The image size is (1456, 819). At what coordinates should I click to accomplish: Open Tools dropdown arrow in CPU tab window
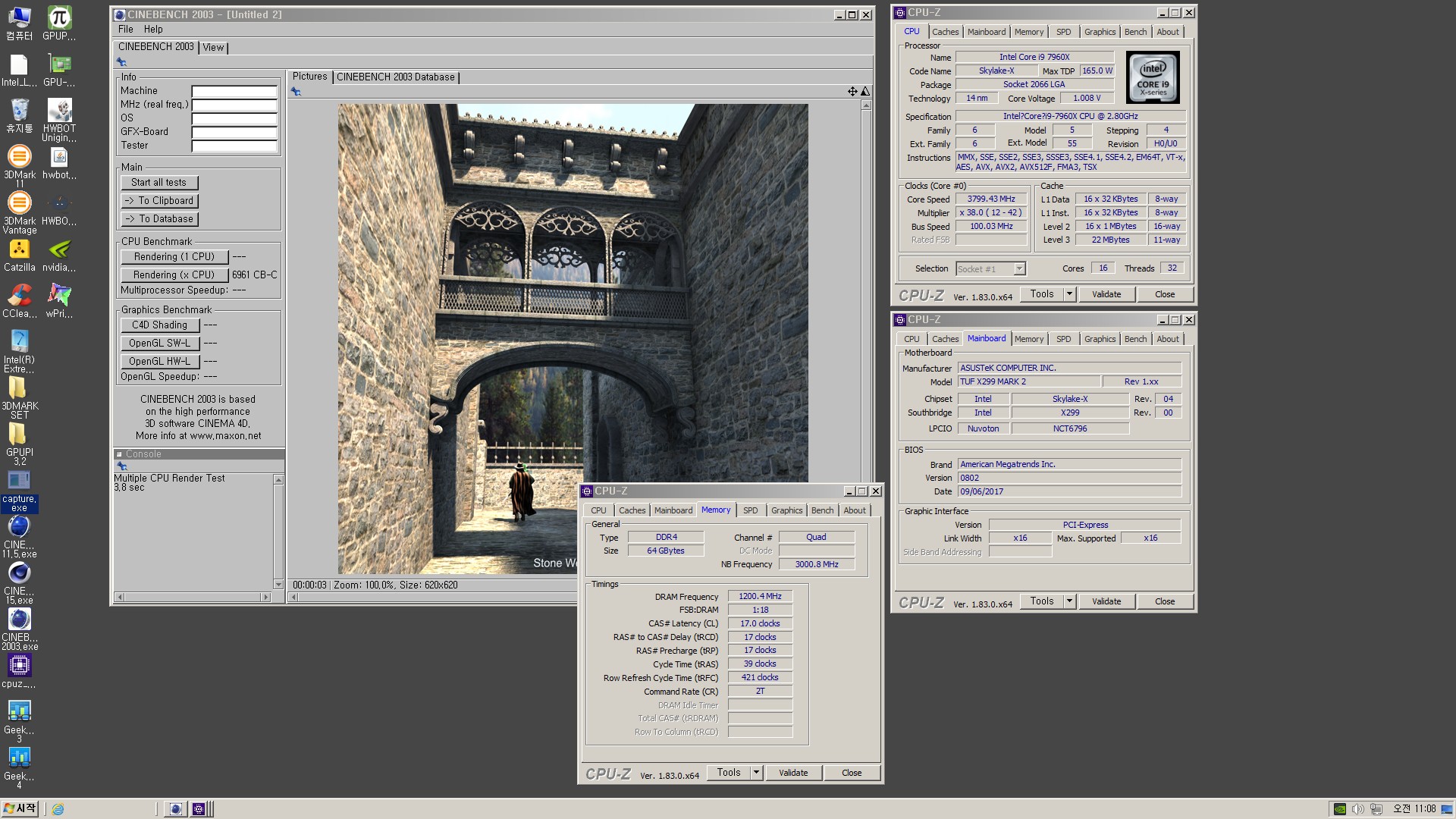[1069, 294]
